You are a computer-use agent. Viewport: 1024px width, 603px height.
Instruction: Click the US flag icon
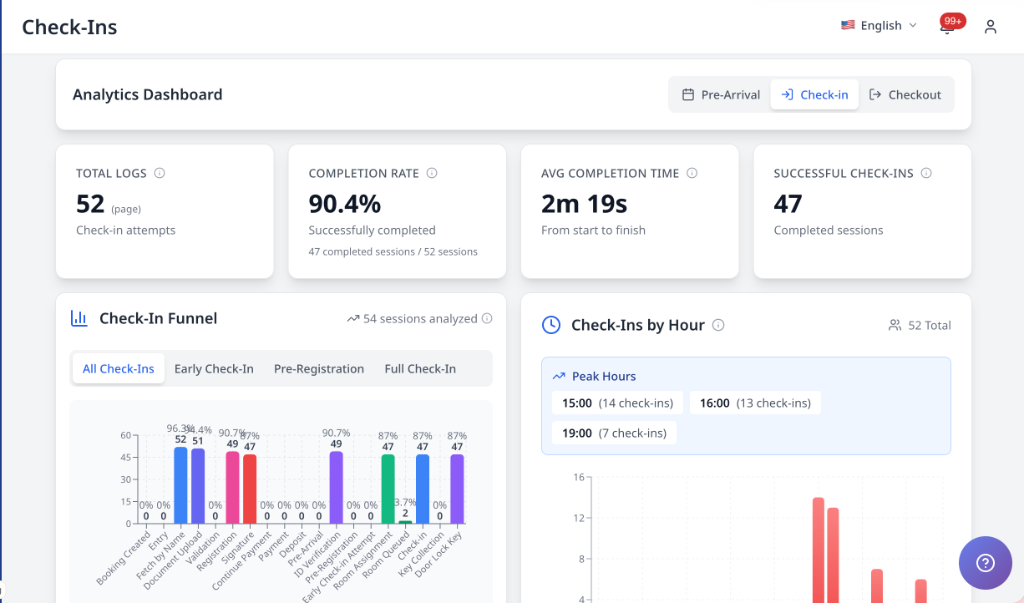[x=849, y=25]
